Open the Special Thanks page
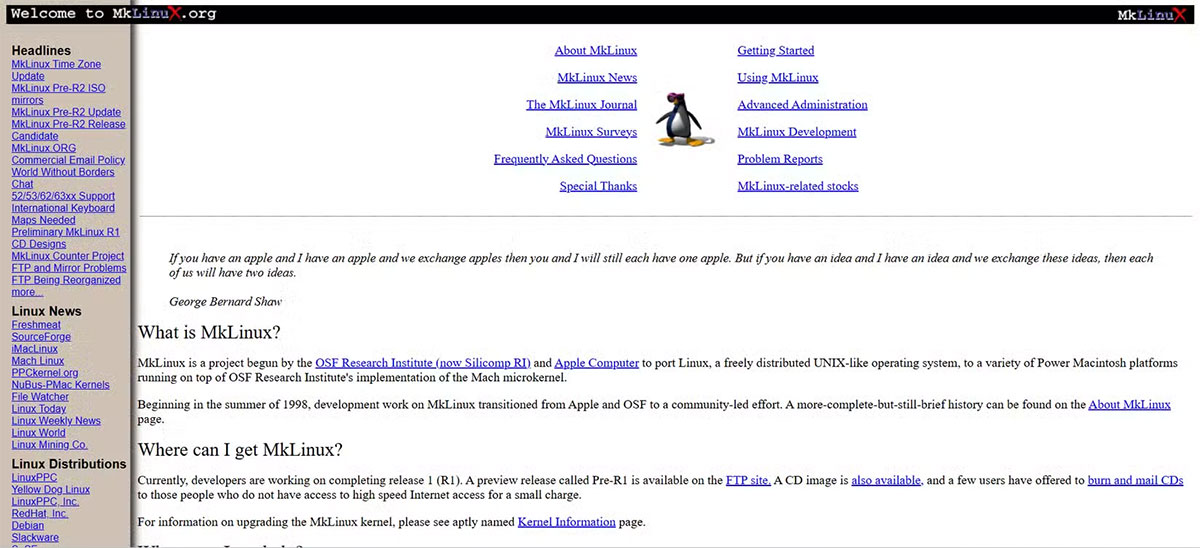 point(598,186)
